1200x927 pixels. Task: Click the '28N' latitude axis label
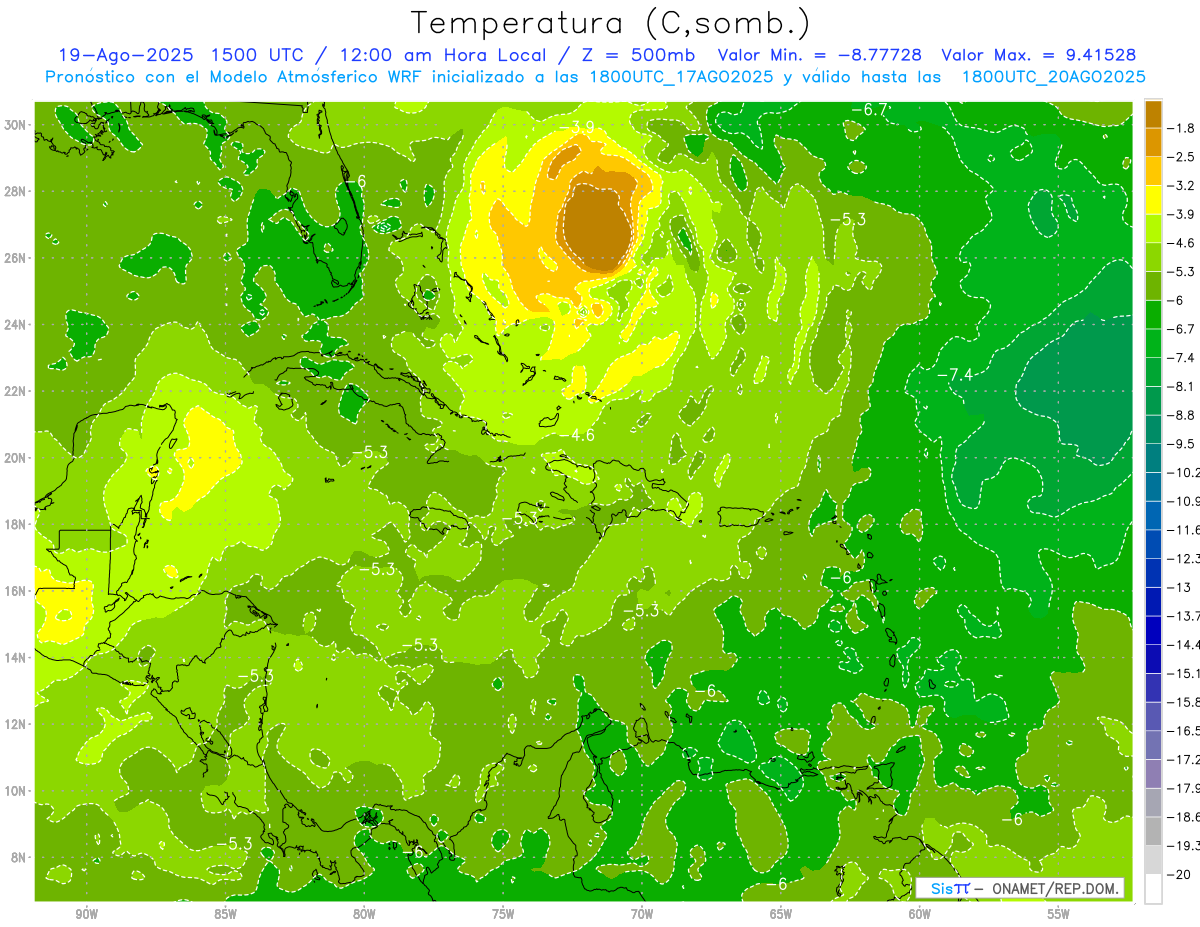[x=14, y=191]
